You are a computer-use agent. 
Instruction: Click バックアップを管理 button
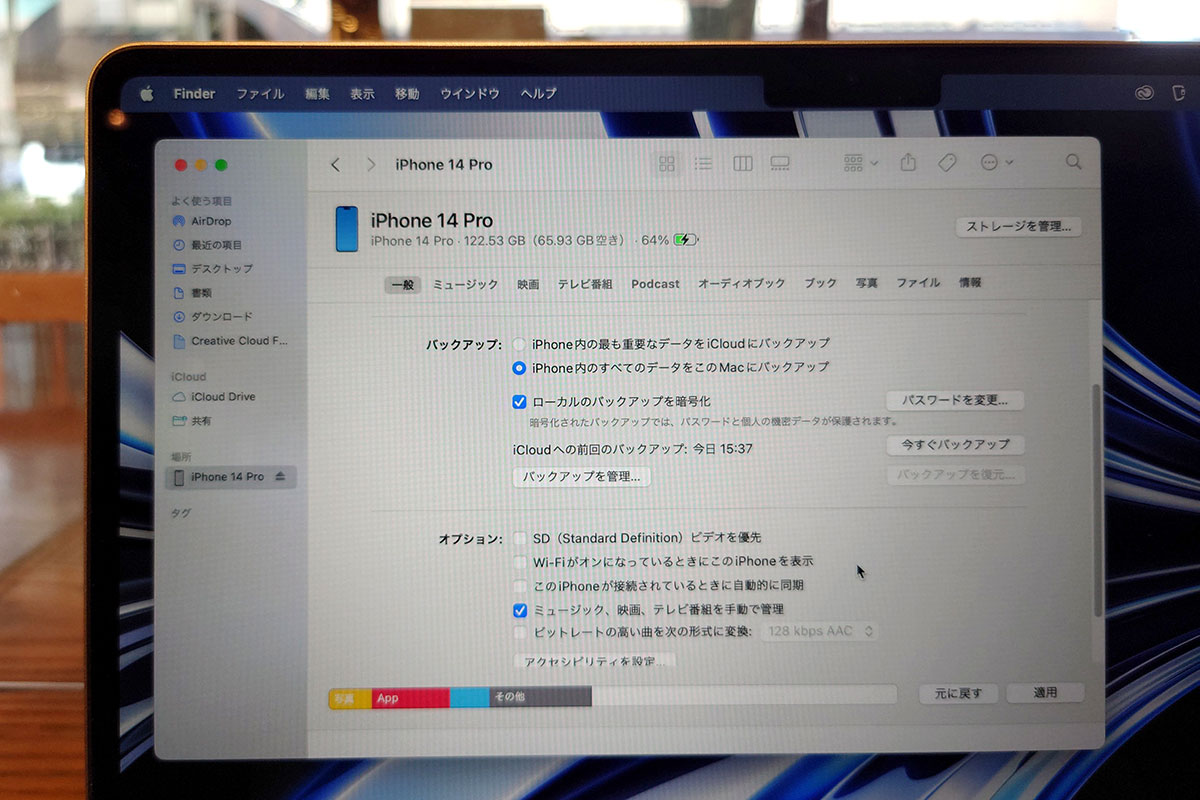(x=581, y=477)
